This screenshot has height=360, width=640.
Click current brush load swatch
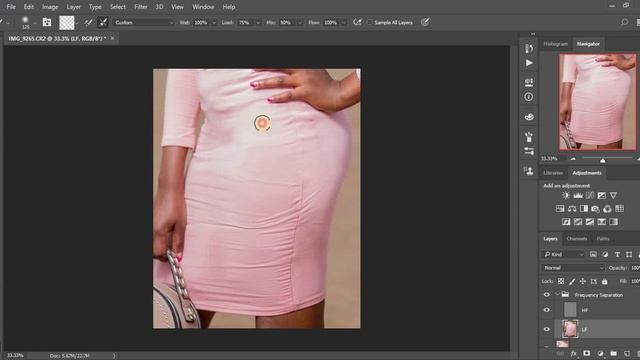coord(67,22)
